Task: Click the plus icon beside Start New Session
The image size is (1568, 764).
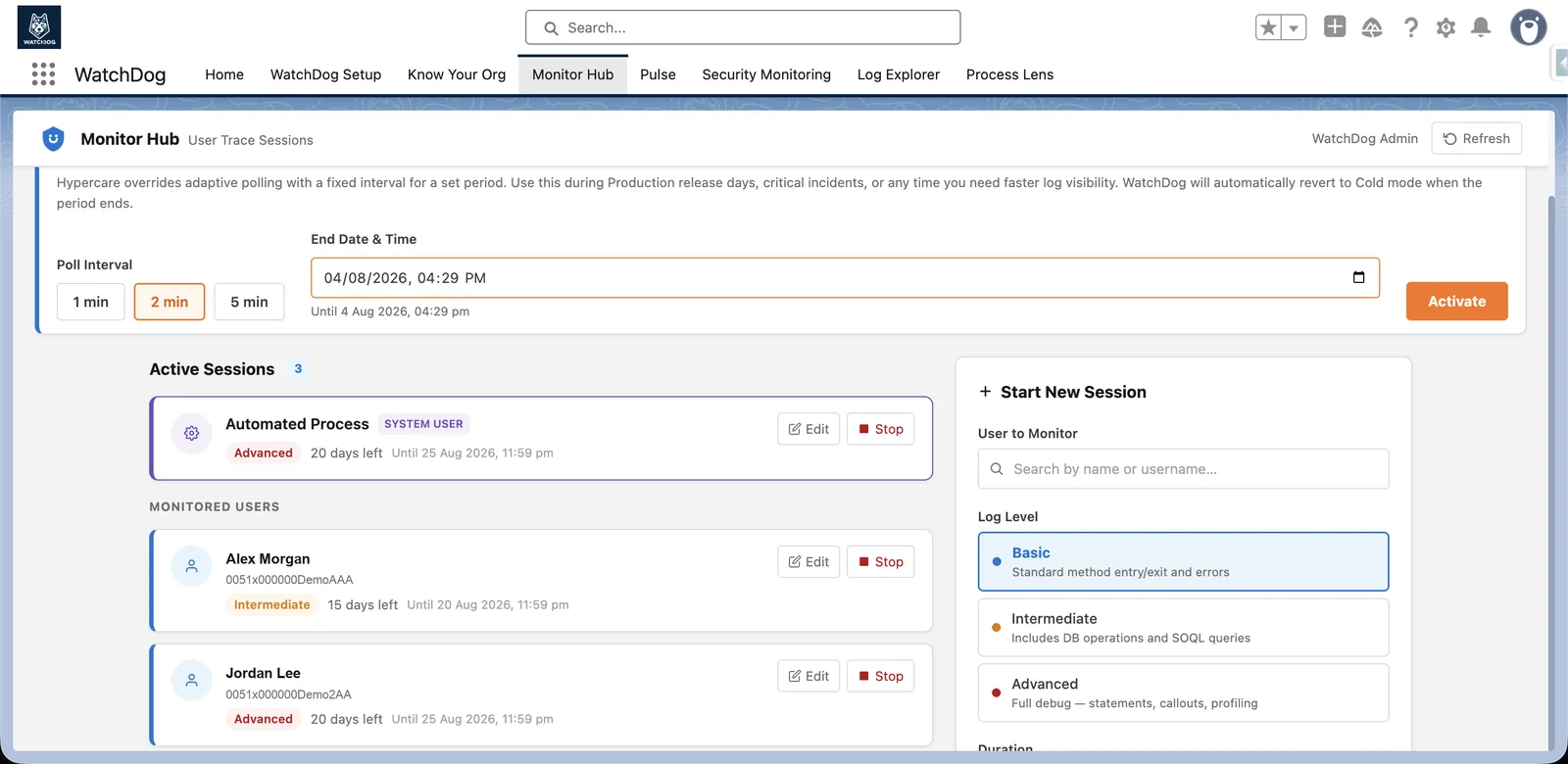Action: point(985,391)
